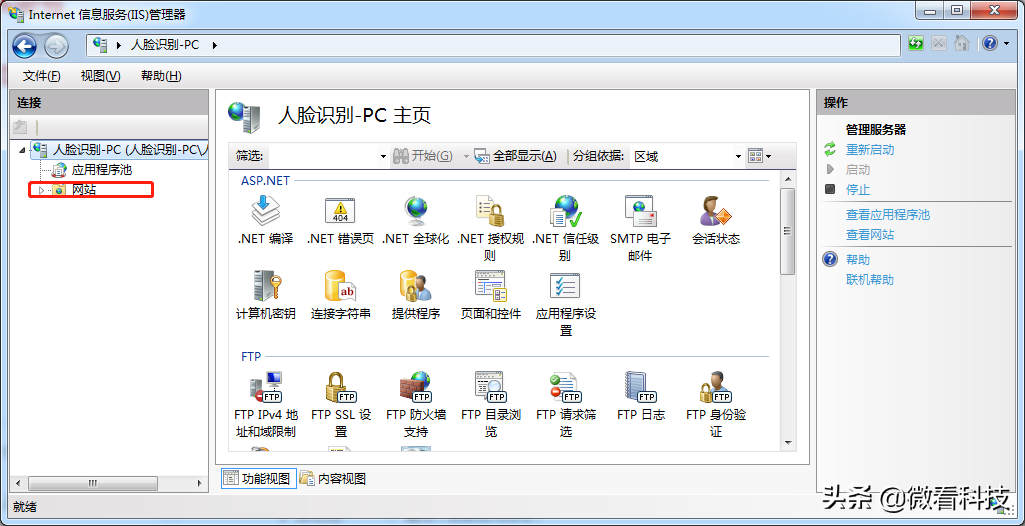The image size is (1025, 526).
Task: Click 查看应用程序池 link
Action: pos(888,214)
